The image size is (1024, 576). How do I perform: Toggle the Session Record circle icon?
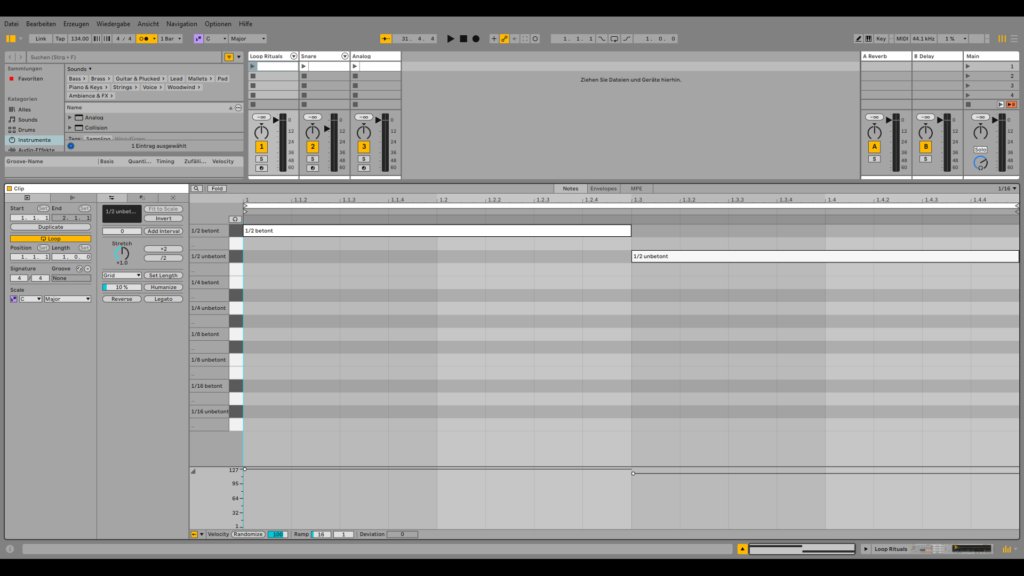coord(536,39)
